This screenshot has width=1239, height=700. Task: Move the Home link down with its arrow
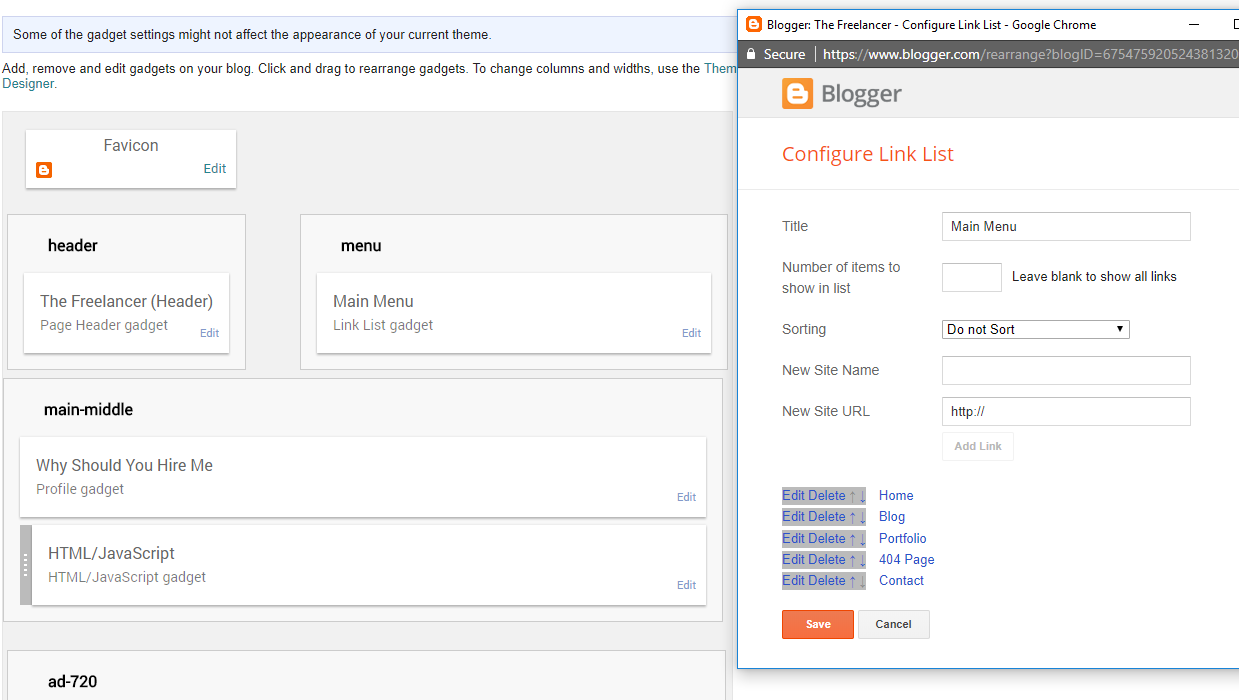[x=862, y=496]
